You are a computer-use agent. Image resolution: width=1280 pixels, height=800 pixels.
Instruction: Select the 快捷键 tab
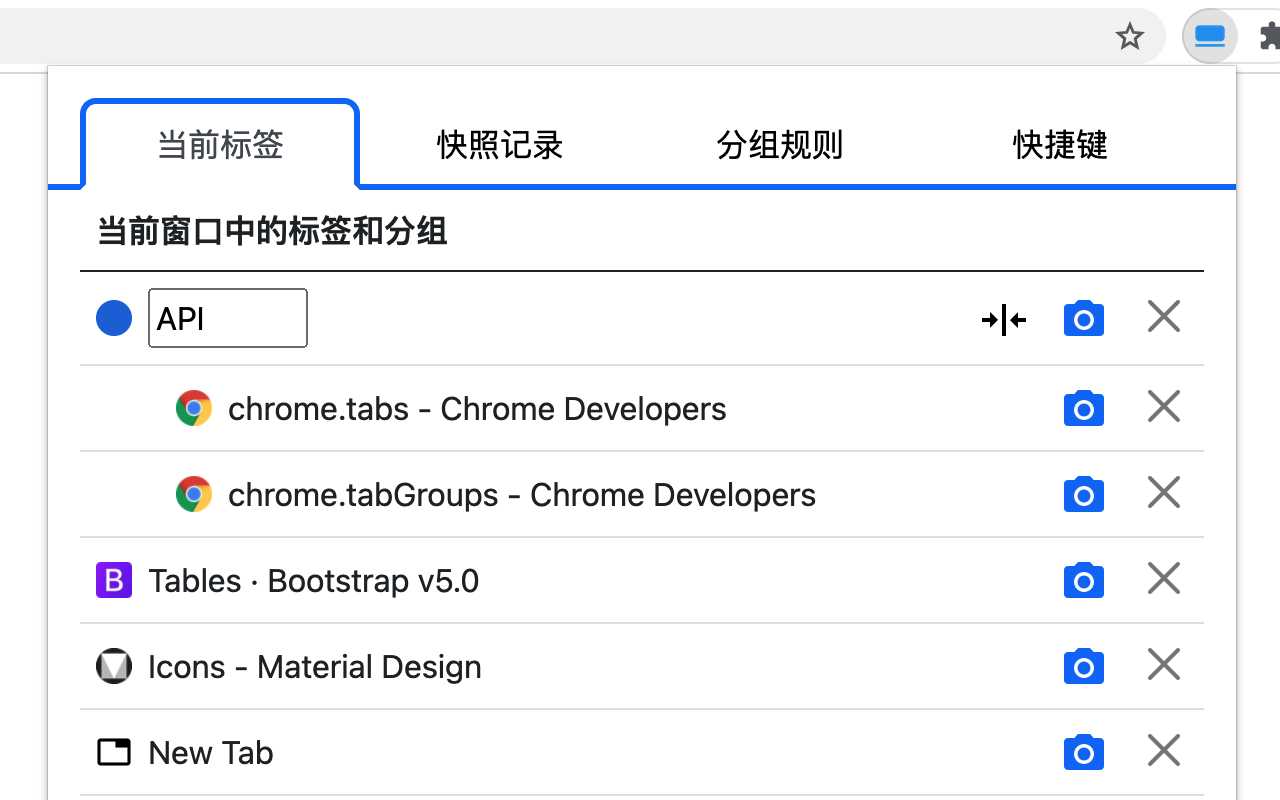tap(1060, 145)
